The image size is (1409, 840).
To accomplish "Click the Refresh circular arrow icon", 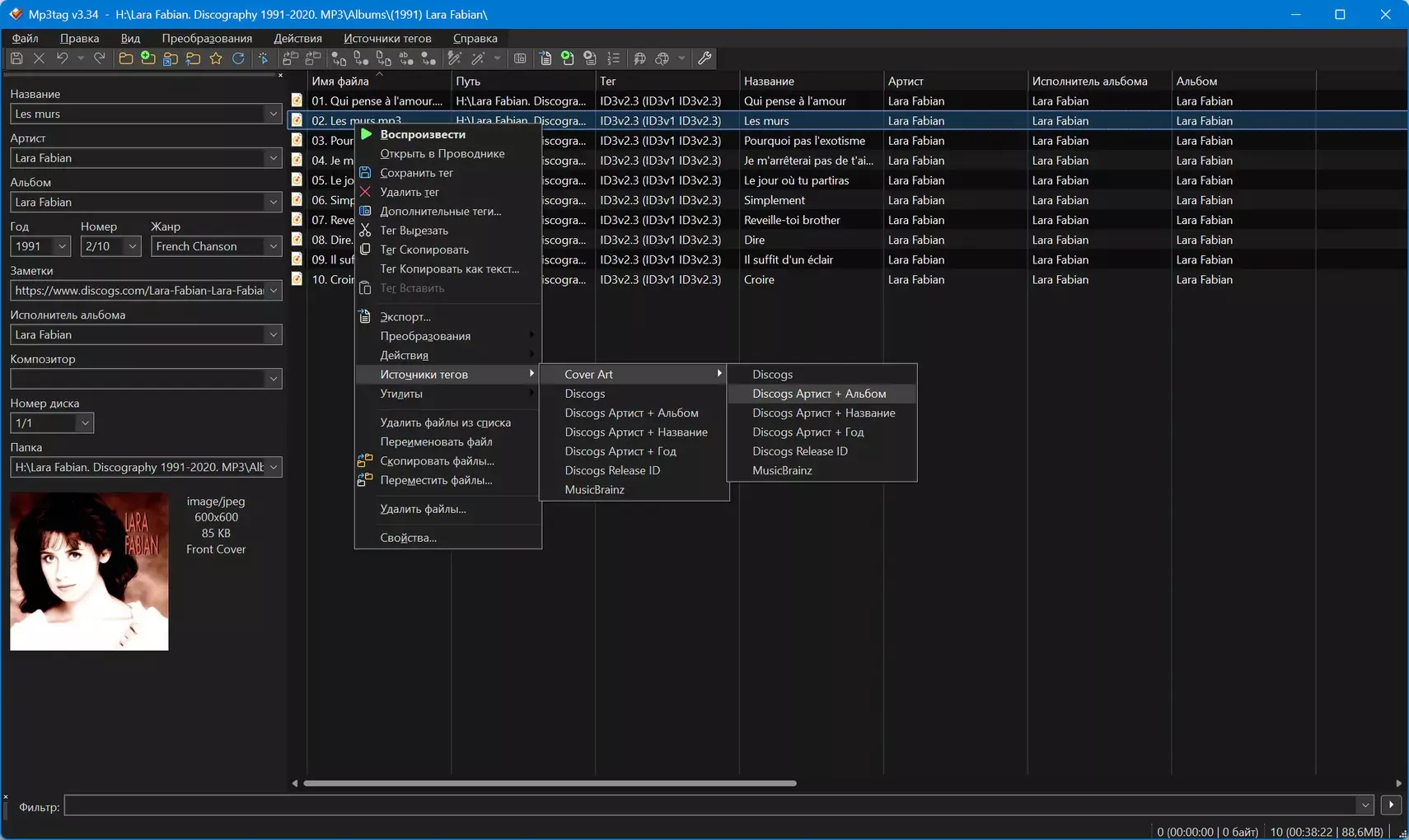I will [x=238, y=58].
